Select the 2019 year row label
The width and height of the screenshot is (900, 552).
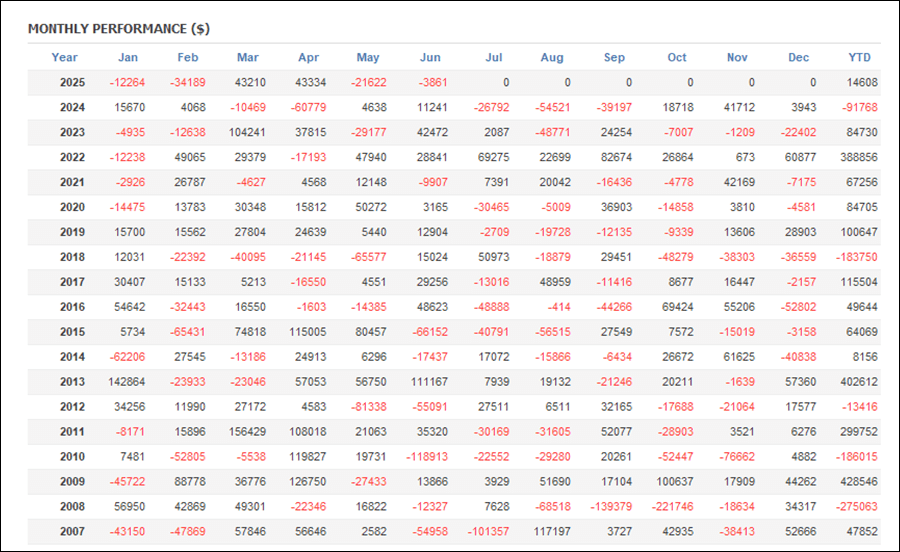[72, 232]
